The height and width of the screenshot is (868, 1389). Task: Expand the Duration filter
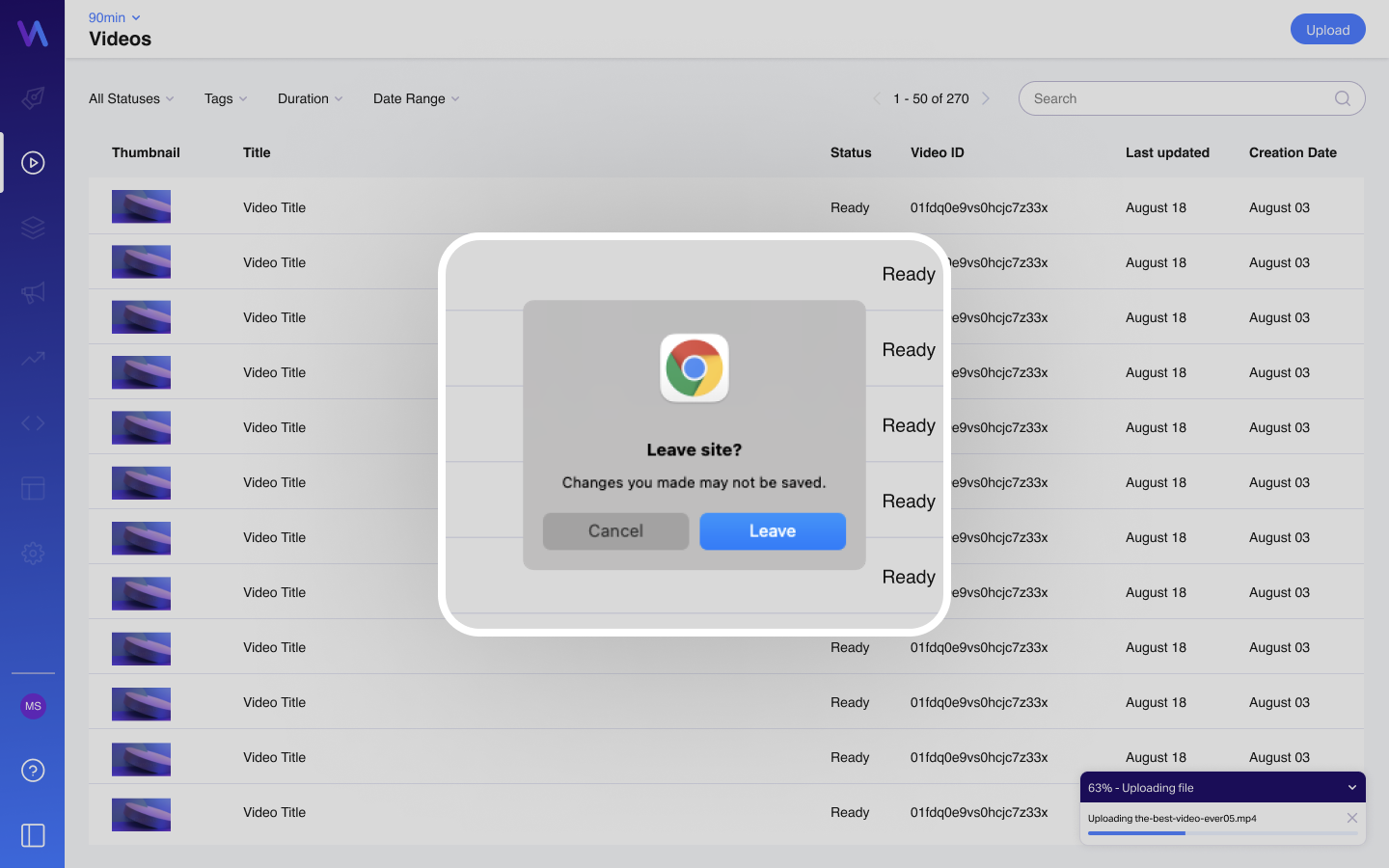pyautogui.click(x=310, y=98)
